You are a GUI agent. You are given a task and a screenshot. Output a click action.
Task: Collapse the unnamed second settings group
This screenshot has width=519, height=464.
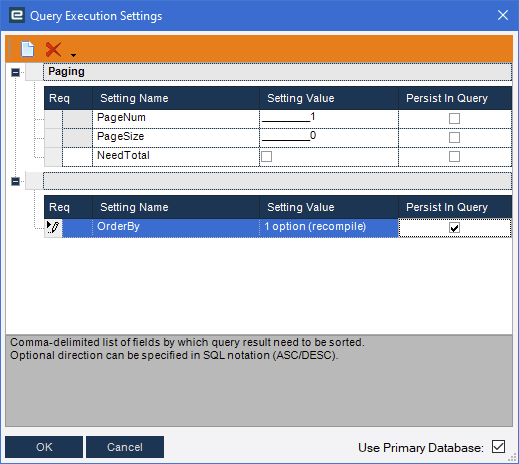pos(15,181)
